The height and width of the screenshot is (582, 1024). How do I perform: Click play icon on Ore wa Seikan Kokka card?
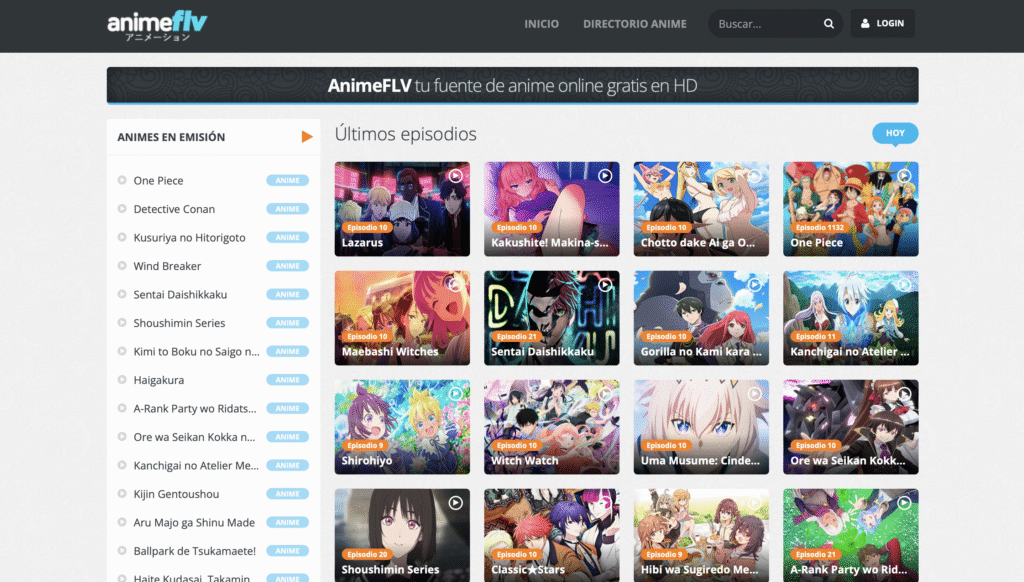tap(904, 394)
